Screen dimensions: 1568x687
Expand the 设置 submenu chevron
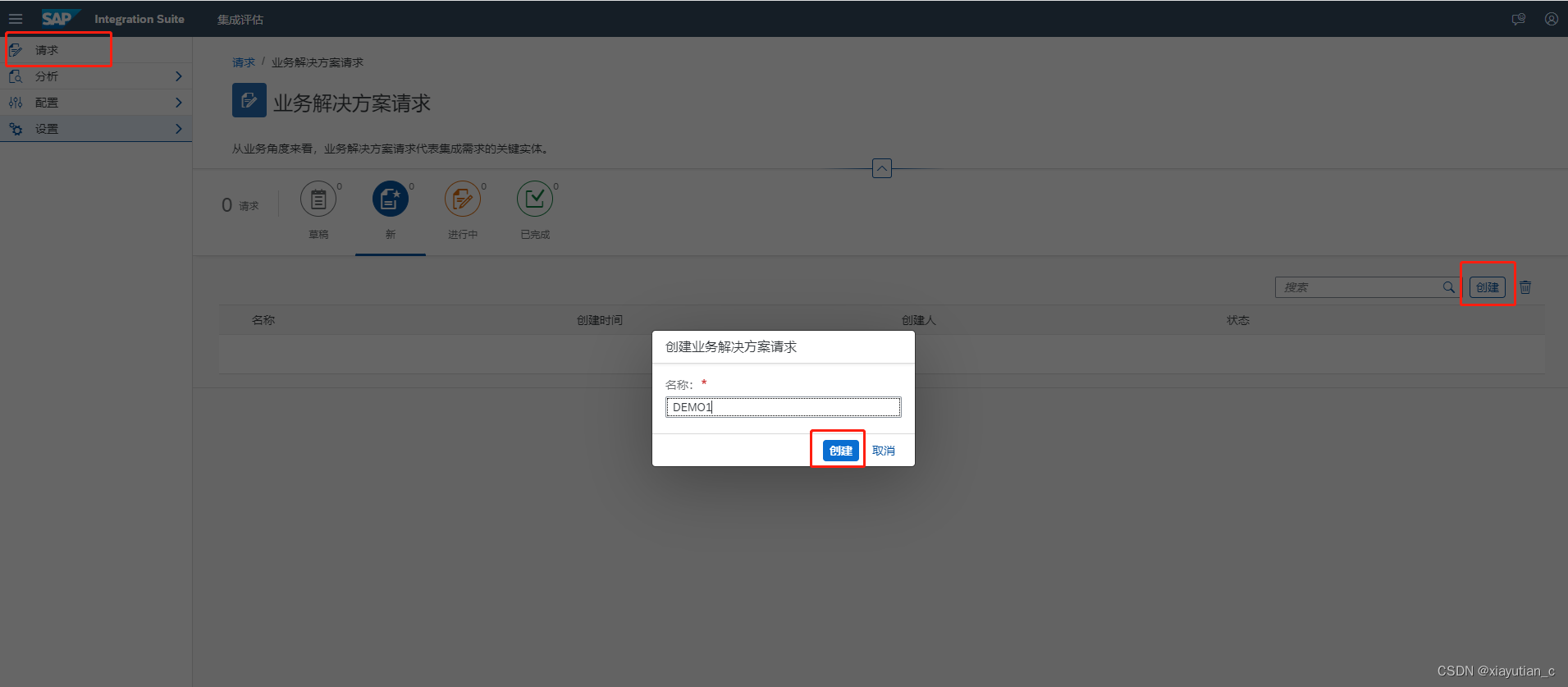click(x=178, y=129)
